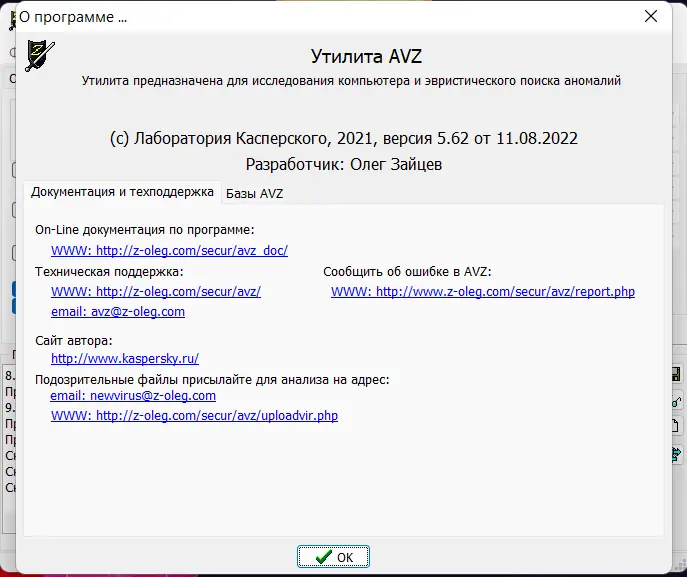Viewport: 687px width, 577px height.
Task: Click the save icon in the background window
Action: click(676, 374)
